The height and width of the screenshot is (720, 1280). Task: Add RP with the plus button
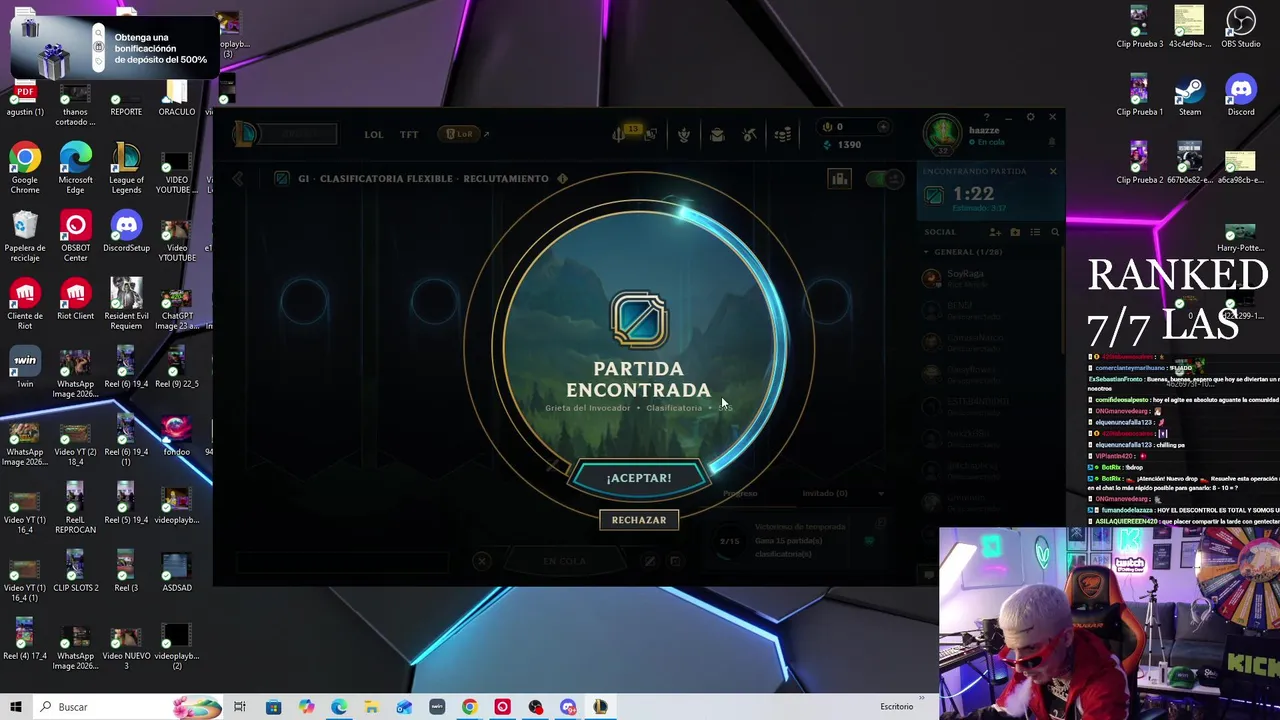tap(883, 127)
